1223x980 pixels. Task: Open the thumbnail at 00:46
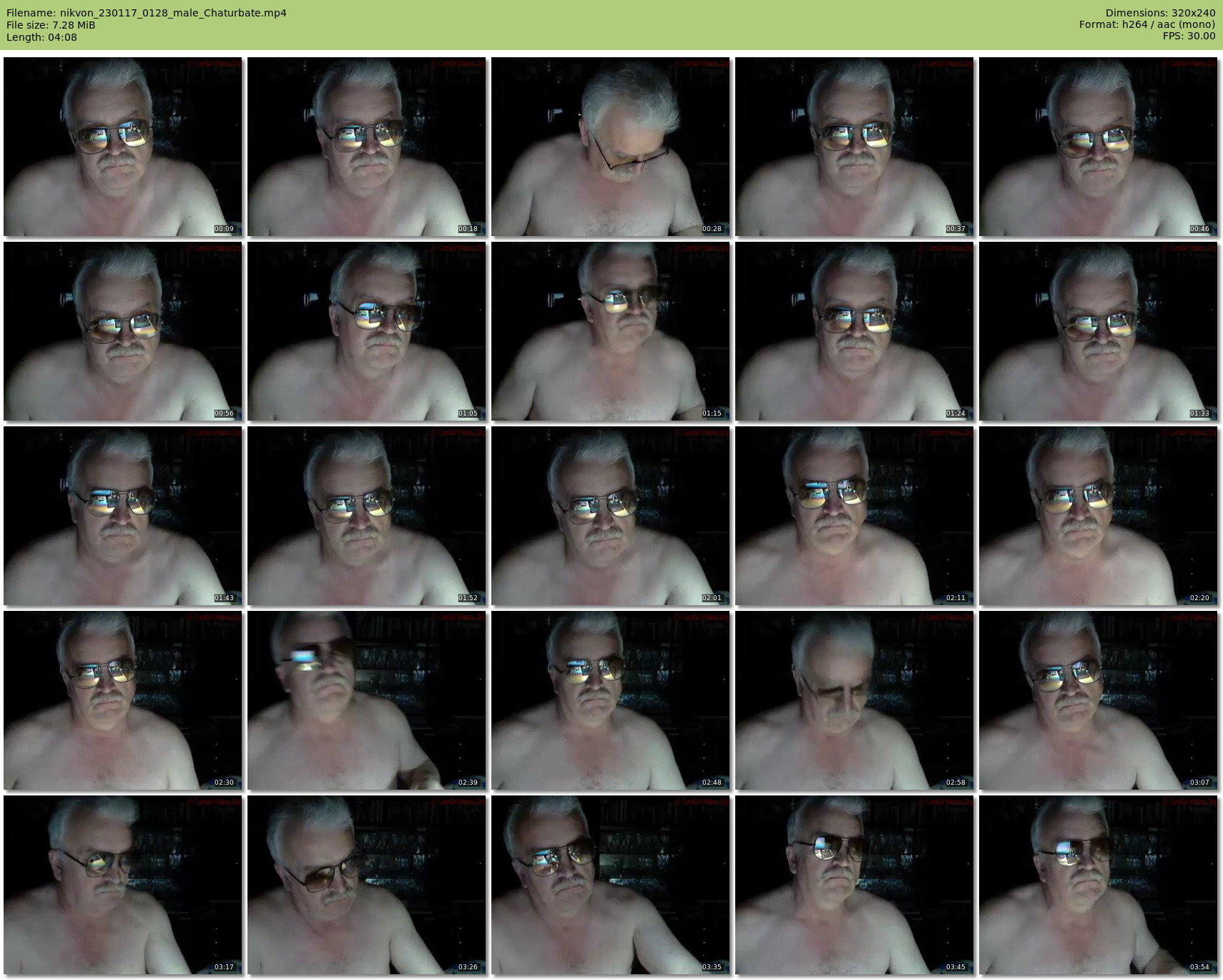tap(1098, 147)
